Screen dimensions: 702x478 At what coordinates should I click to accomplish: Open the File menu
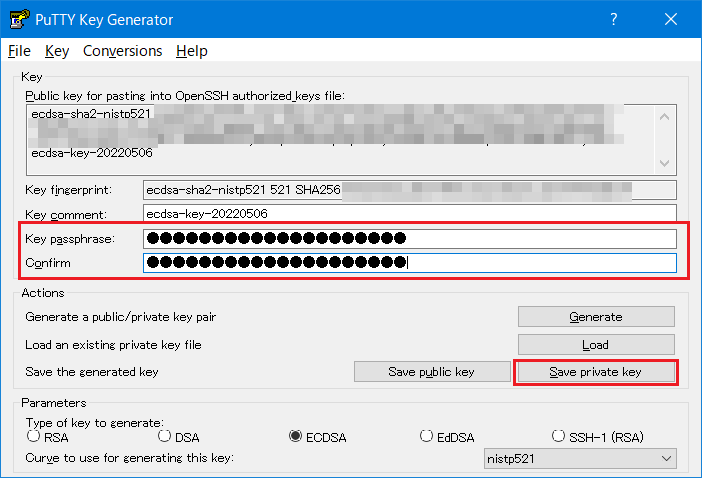click(x=19, y=51)
